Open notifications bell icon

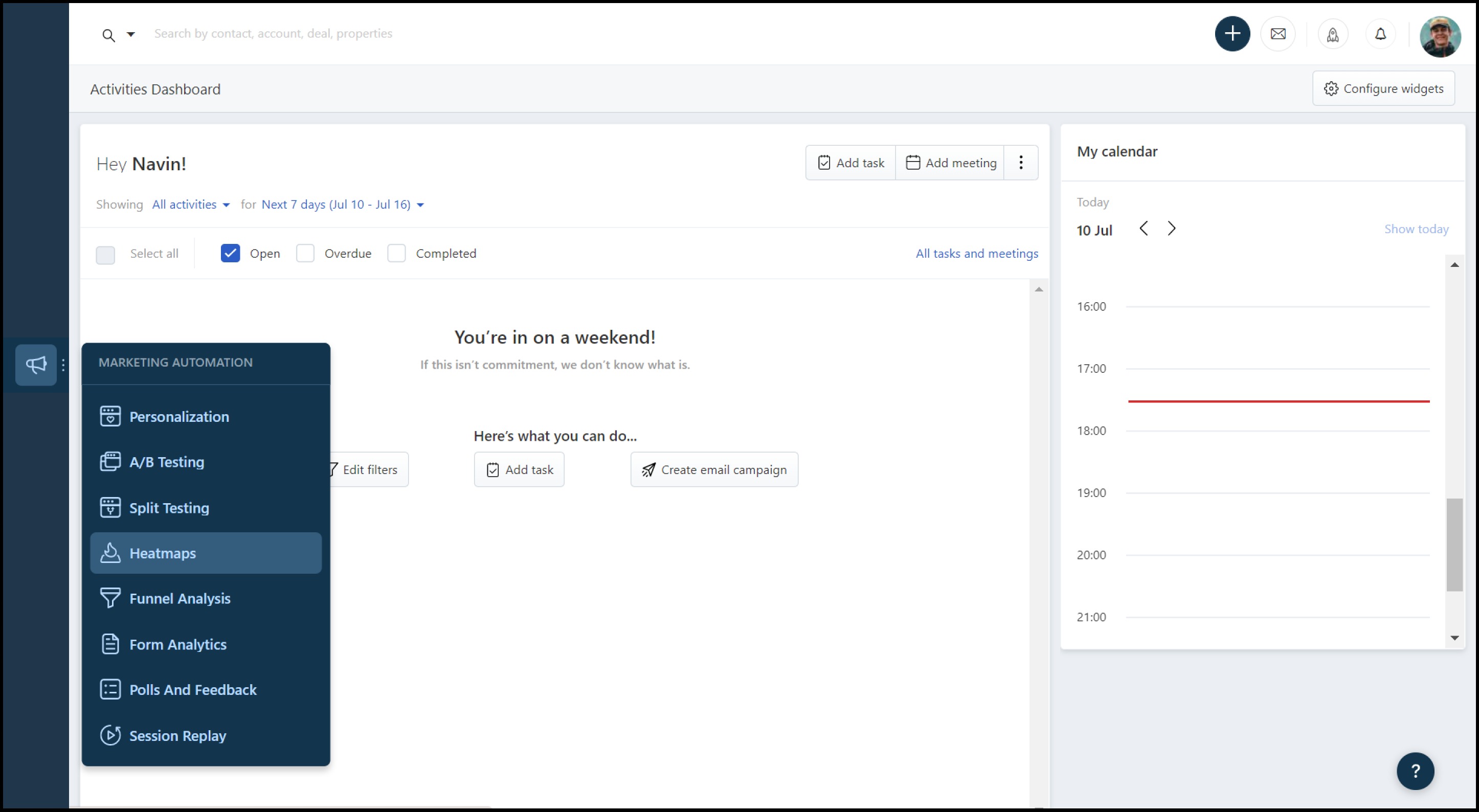point(1380,34)
